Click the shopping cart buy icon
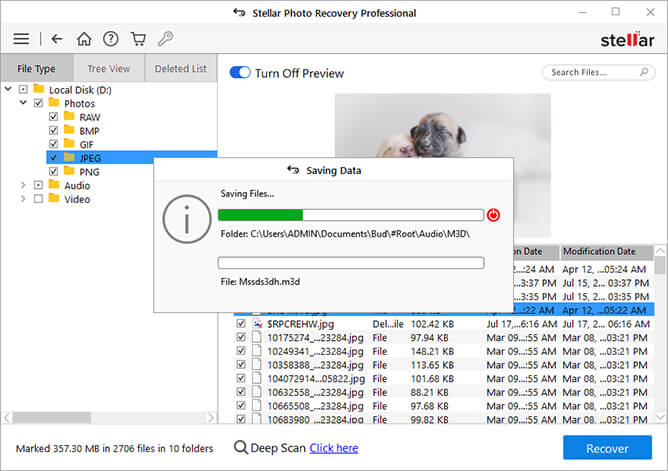Image resolution: width=668 pixels, height=471 pixels. (138, 39)
